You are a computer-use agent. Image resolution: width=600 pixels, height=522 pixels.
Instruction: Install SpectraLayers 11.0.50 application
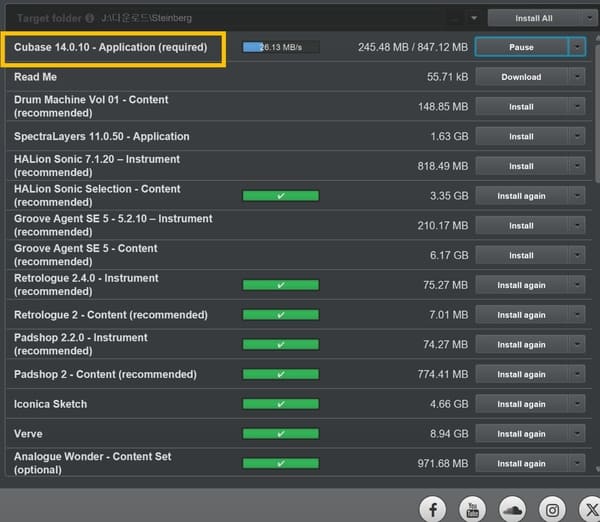click(x=521, y=137)
